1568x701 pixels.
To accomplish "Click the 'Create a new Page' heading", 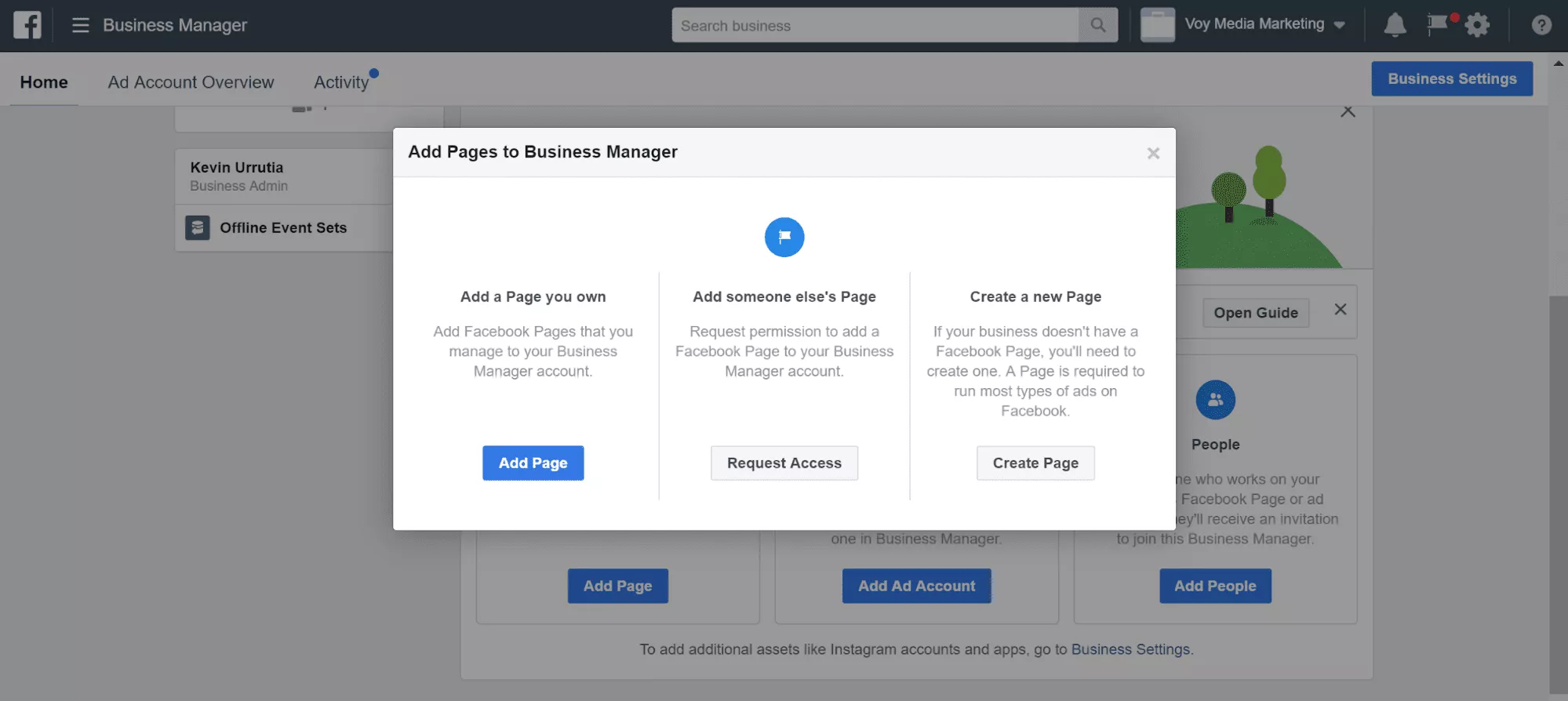I will pyautogui.click(x=1035, y=296).
